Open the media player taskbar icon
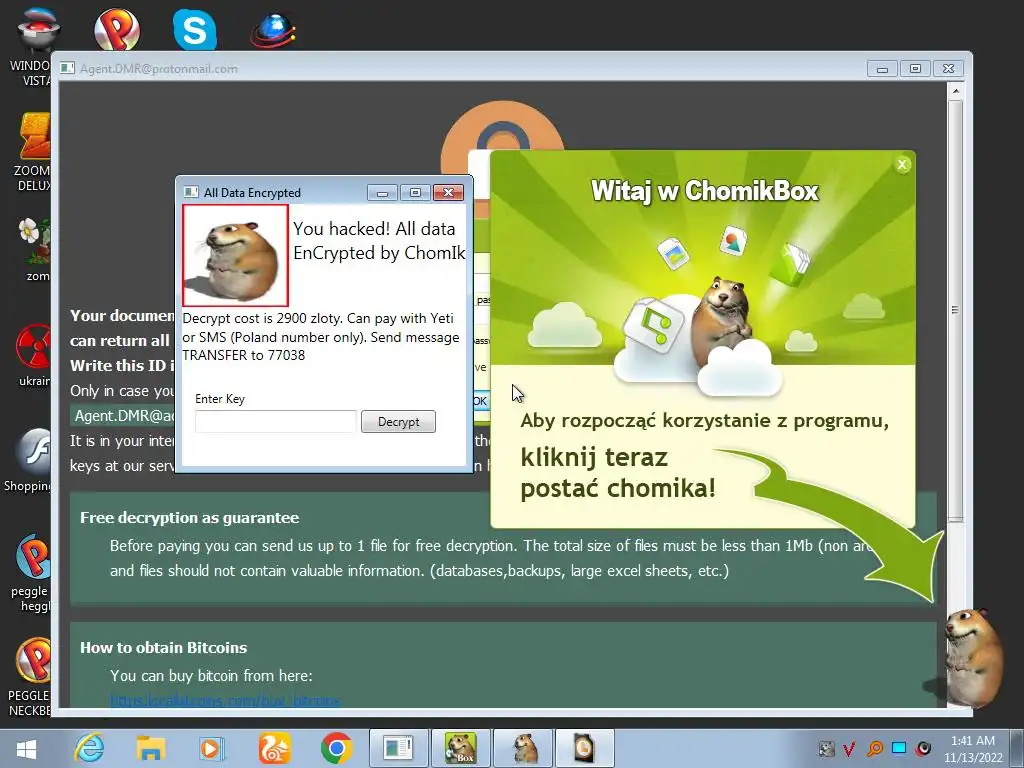1024x768 pixels. [x=212, y=748]
